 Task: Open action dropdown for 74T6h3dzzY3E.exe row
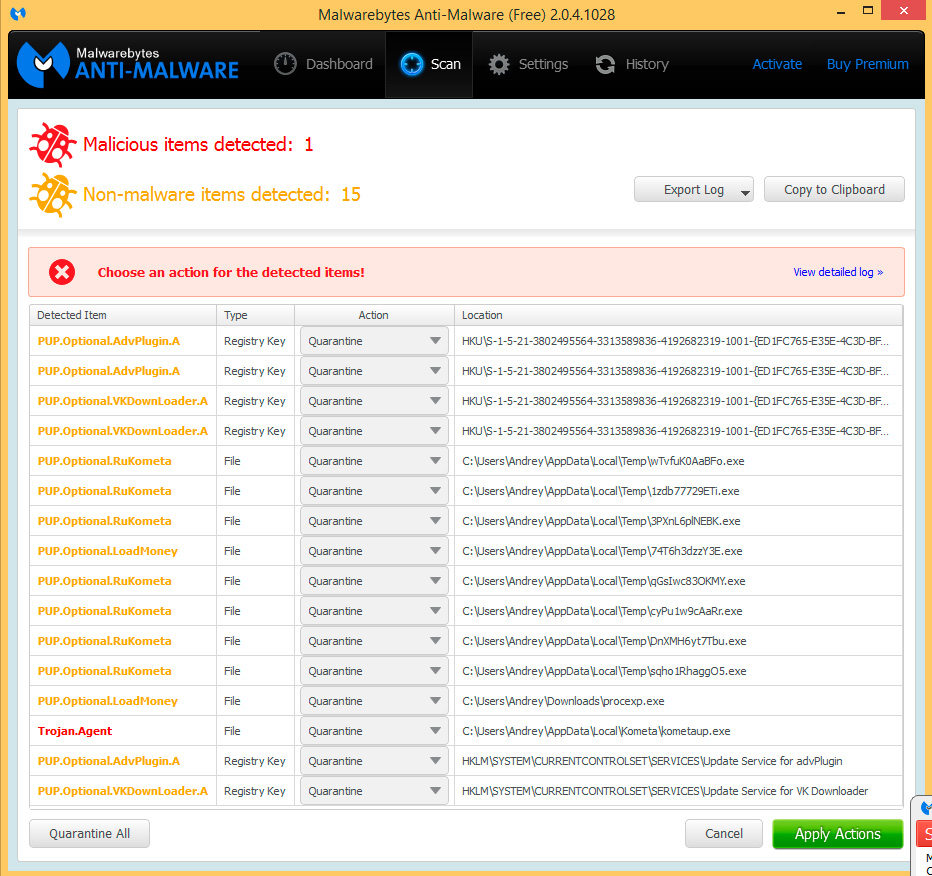(374, 551)
